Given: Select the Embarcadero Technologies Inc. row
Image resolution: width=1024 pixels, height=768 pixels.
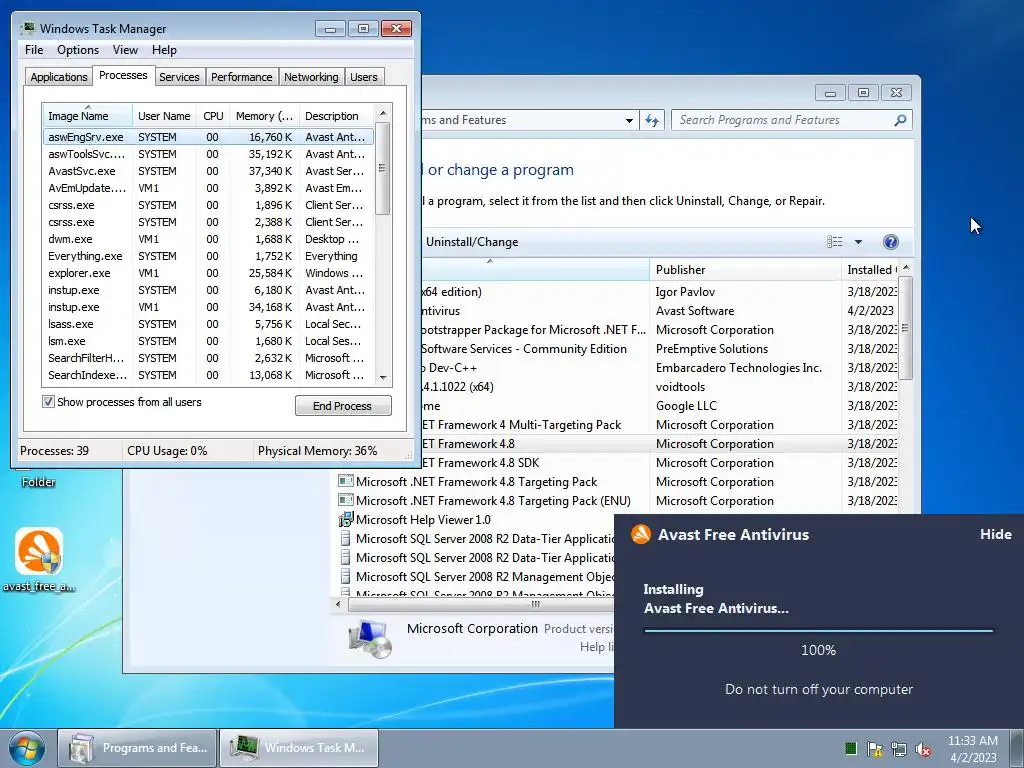Looking at the screenshot, I should [x=660, y=368].
